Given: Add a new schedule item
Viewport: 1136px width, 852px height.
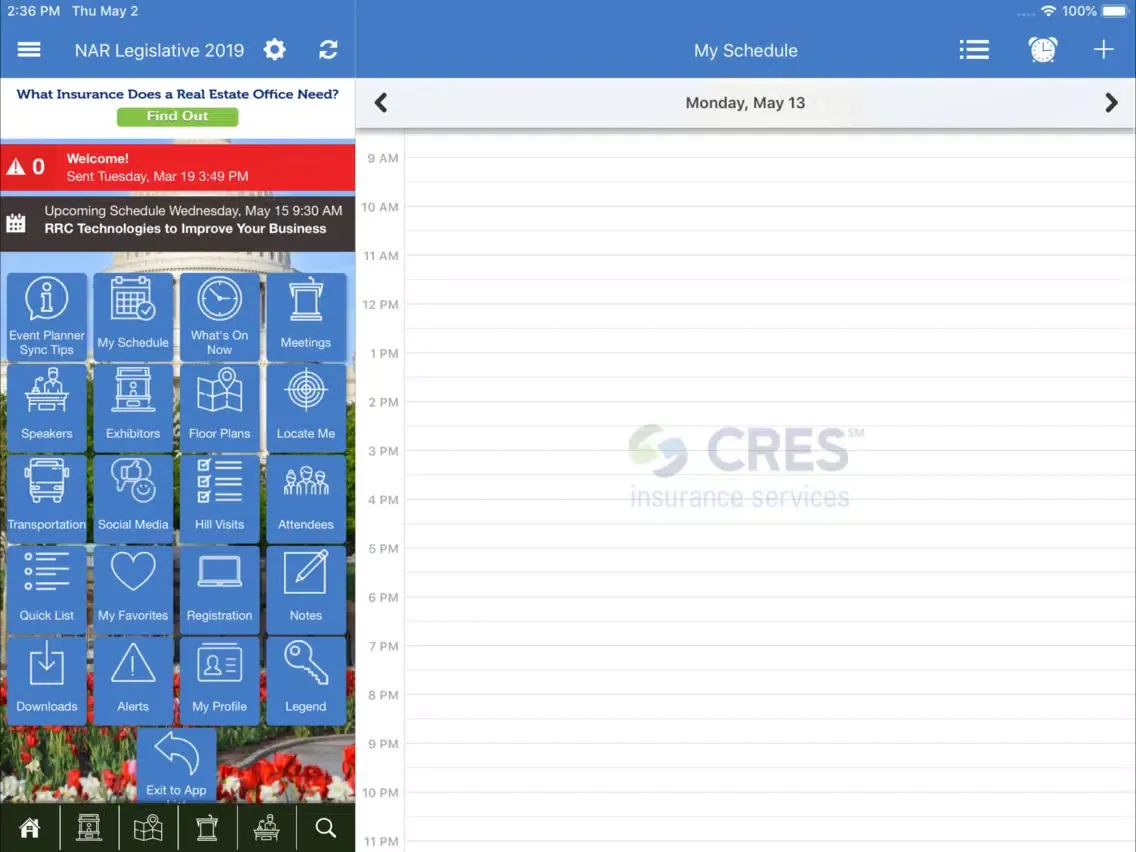Looking at the screenshot, I should tap(1103, 49).
